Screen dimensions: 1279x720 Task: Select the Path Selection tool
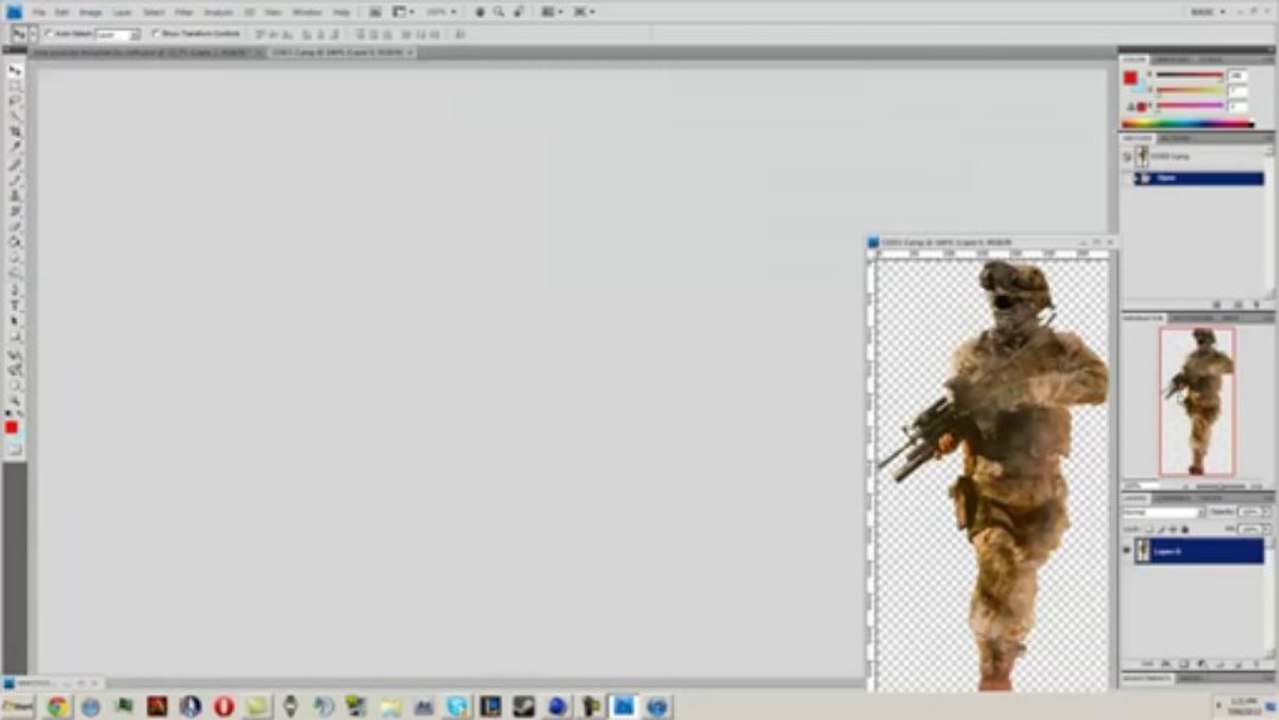pyautogui.click(x=15, y=319)
